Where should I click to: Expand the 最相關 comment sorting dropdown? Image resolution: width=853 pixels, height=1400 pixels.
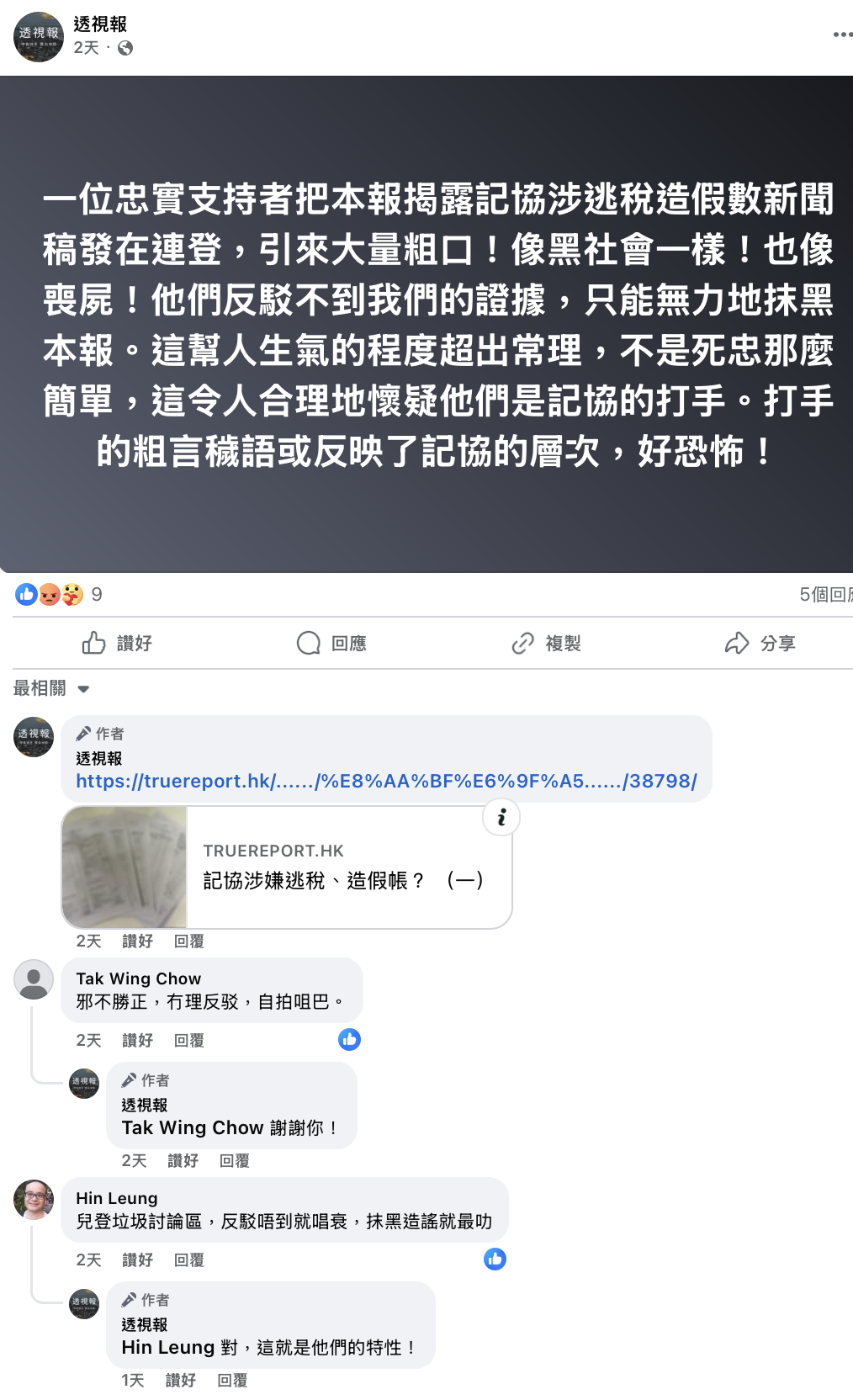(51, 688)
